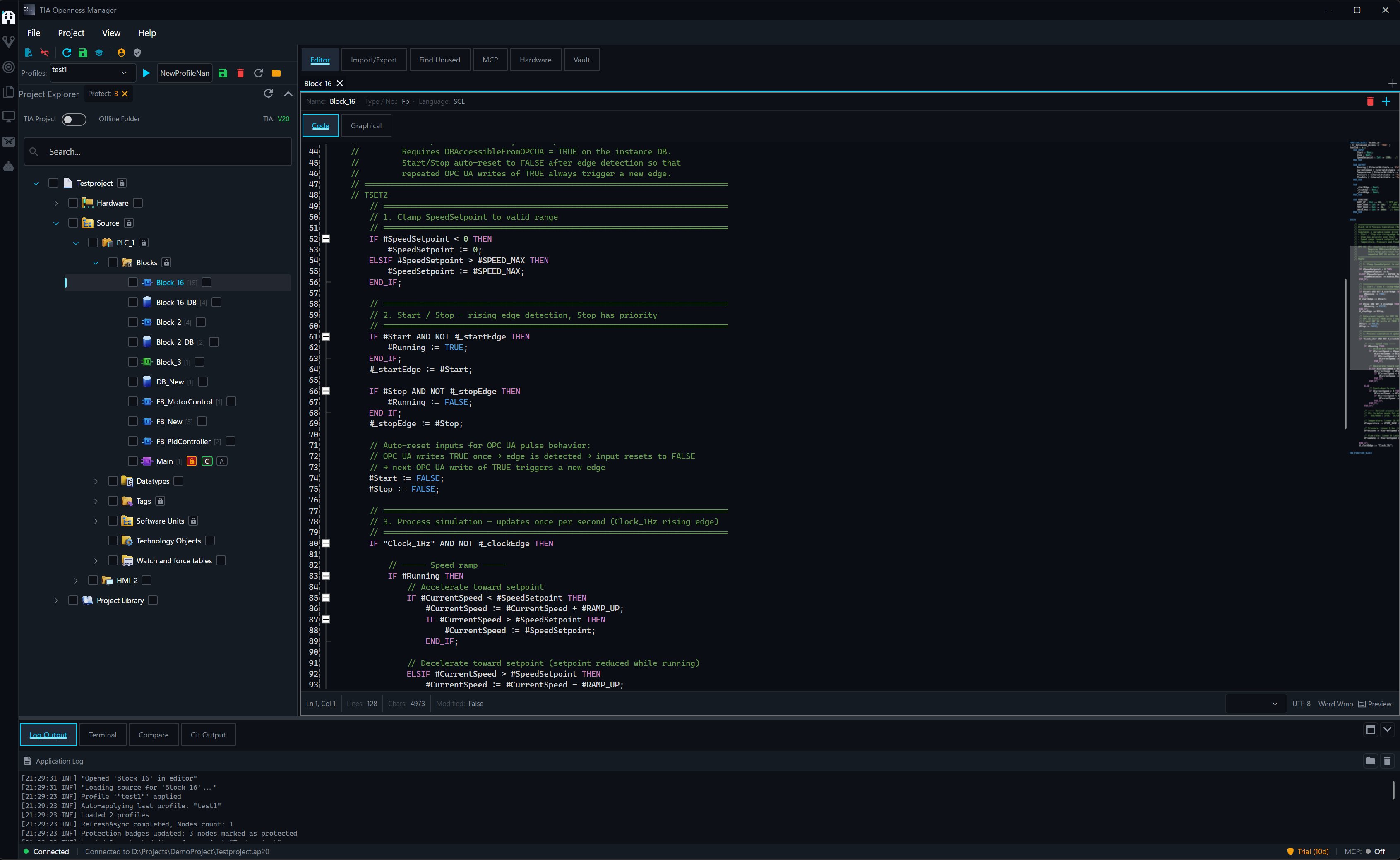Open the git branch panel from the sidebar
The height and width of the screenshot is (860, 1400).
tap(9, 41)
